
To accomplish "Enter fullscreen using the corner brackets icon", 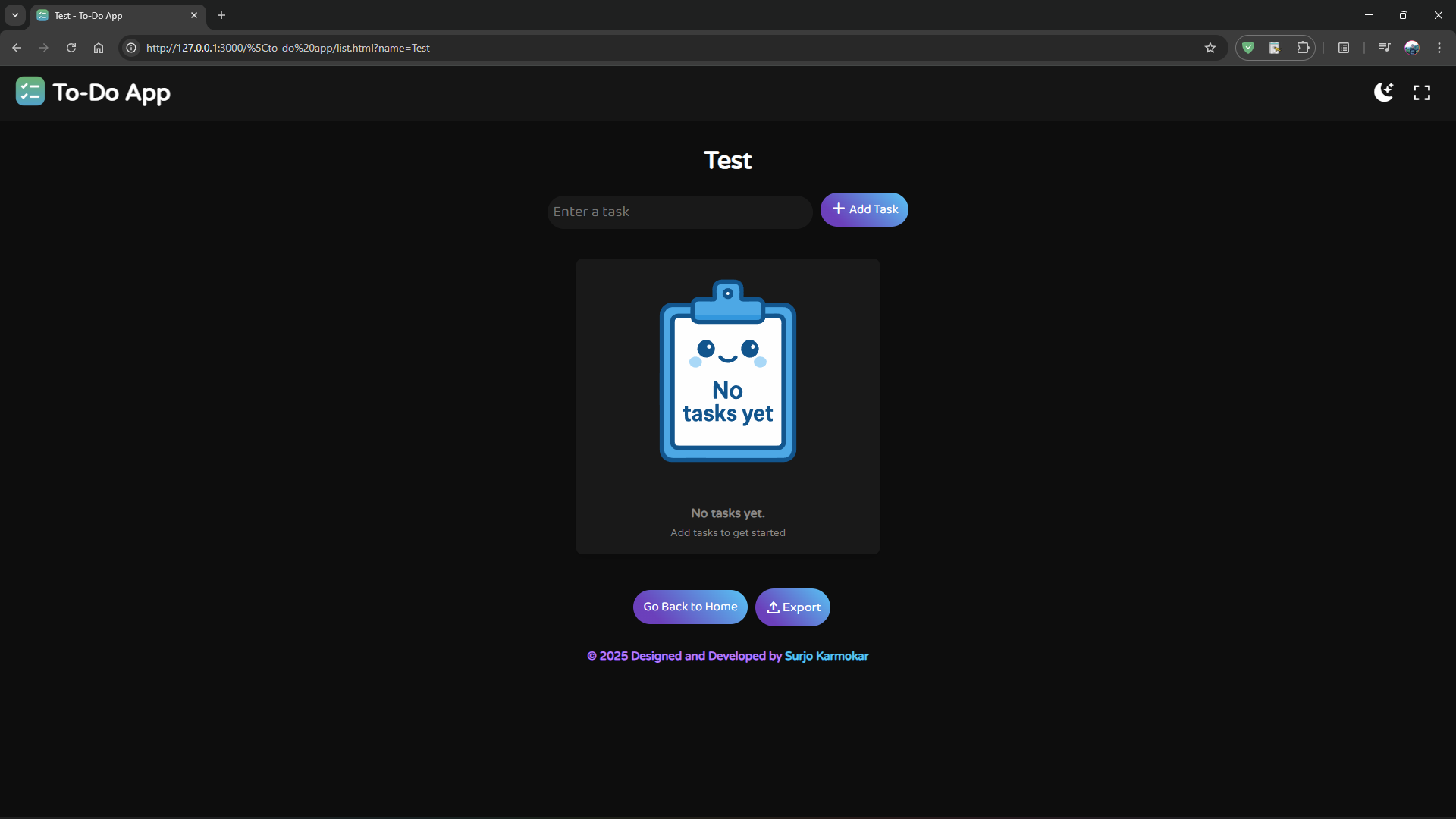I will point(1422,93).
